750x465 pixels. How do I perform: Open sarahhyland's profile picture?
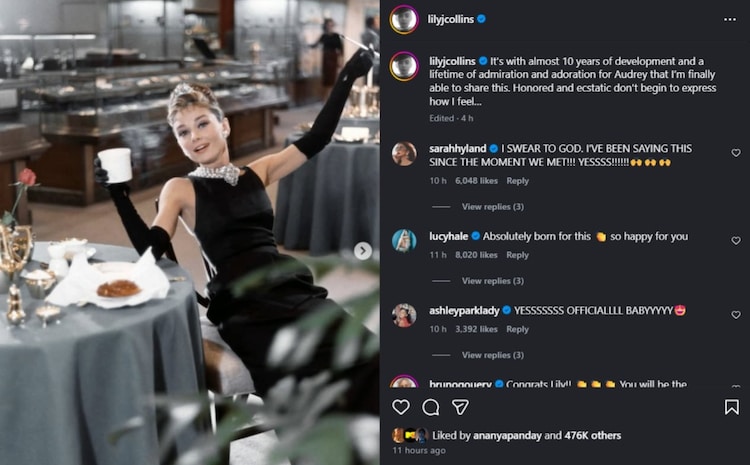point(404,153)
